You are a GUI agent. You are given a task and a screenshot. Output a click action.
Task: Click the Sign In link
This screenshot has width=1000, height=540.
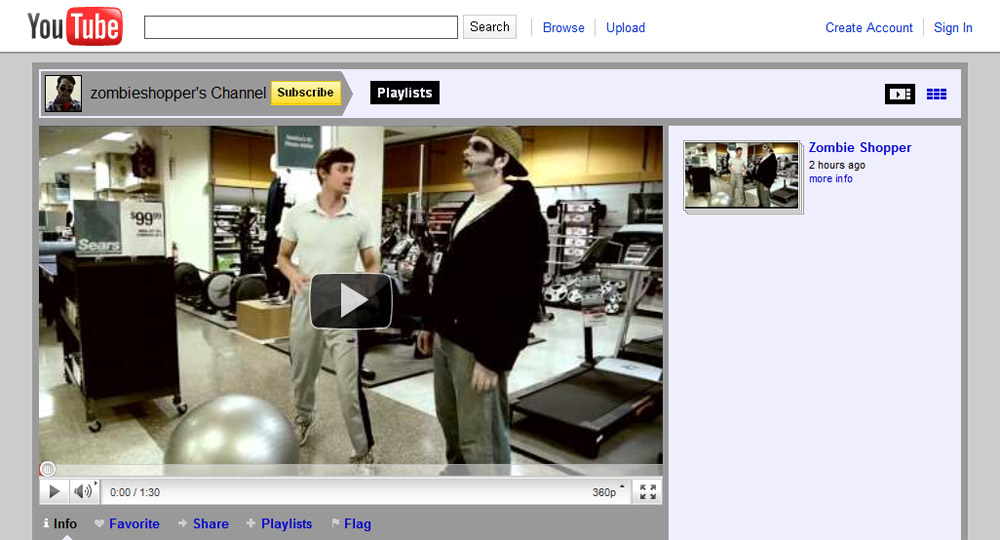coord(953,27)
